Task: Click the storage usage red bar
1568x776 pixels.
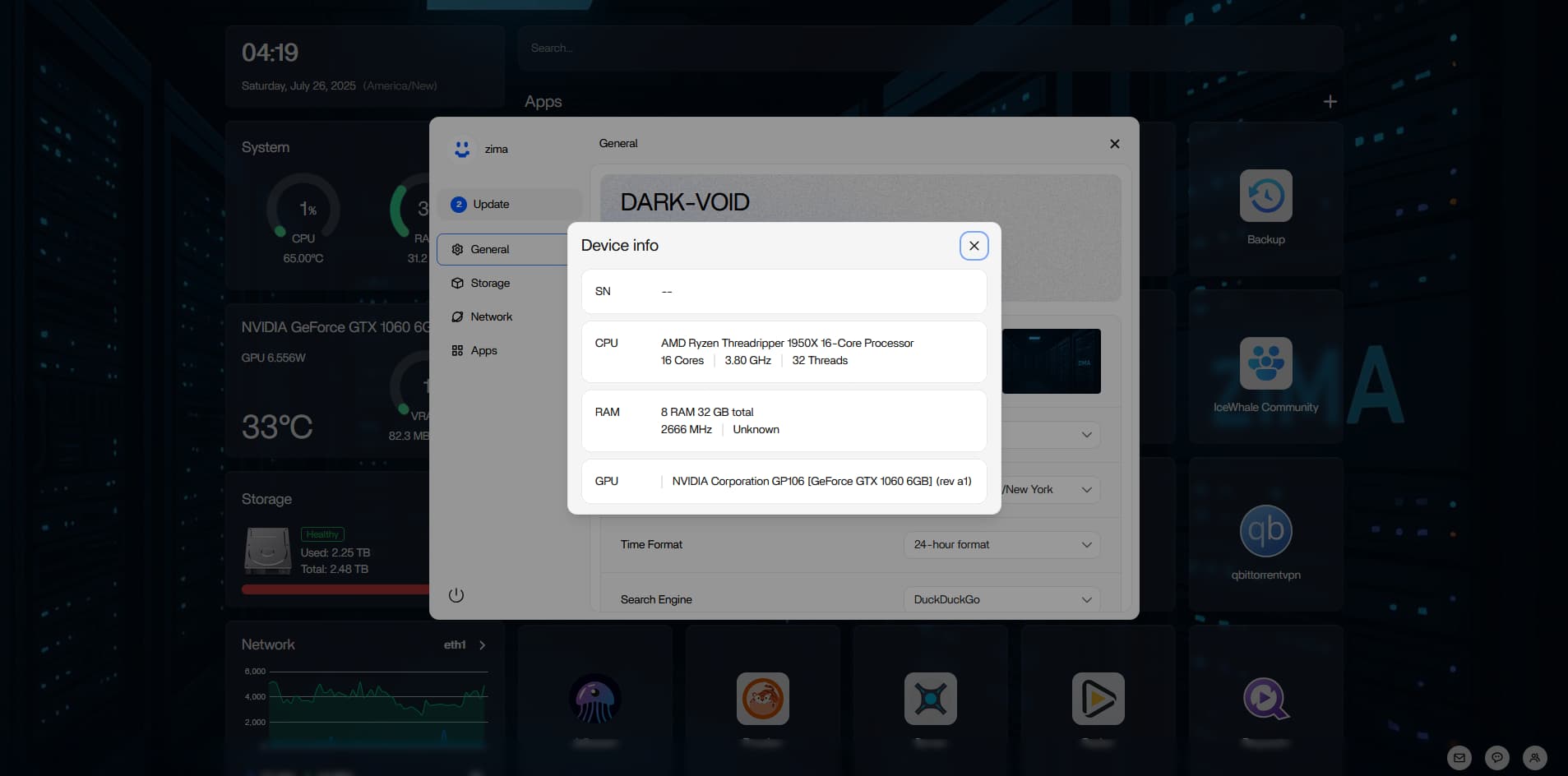Action: [x=335, y=589]
